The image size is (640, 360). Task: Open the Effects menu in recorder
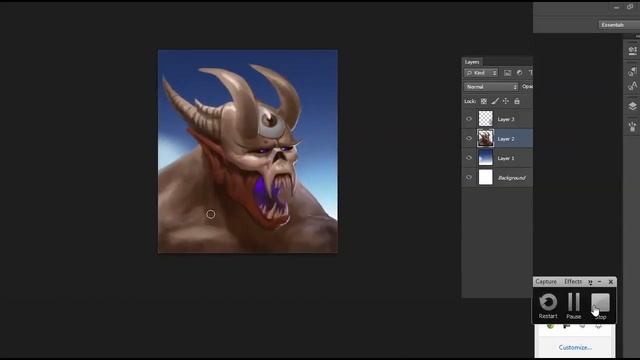tap(573, 282)
